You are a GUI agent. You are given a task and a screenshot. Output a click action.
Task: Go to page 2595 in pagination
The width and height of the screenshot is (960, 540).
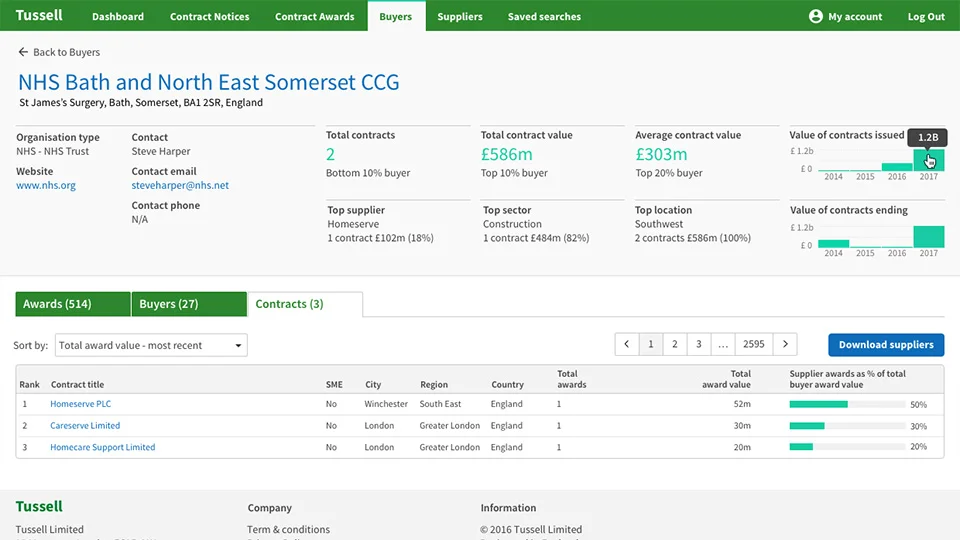coord(754,345)
